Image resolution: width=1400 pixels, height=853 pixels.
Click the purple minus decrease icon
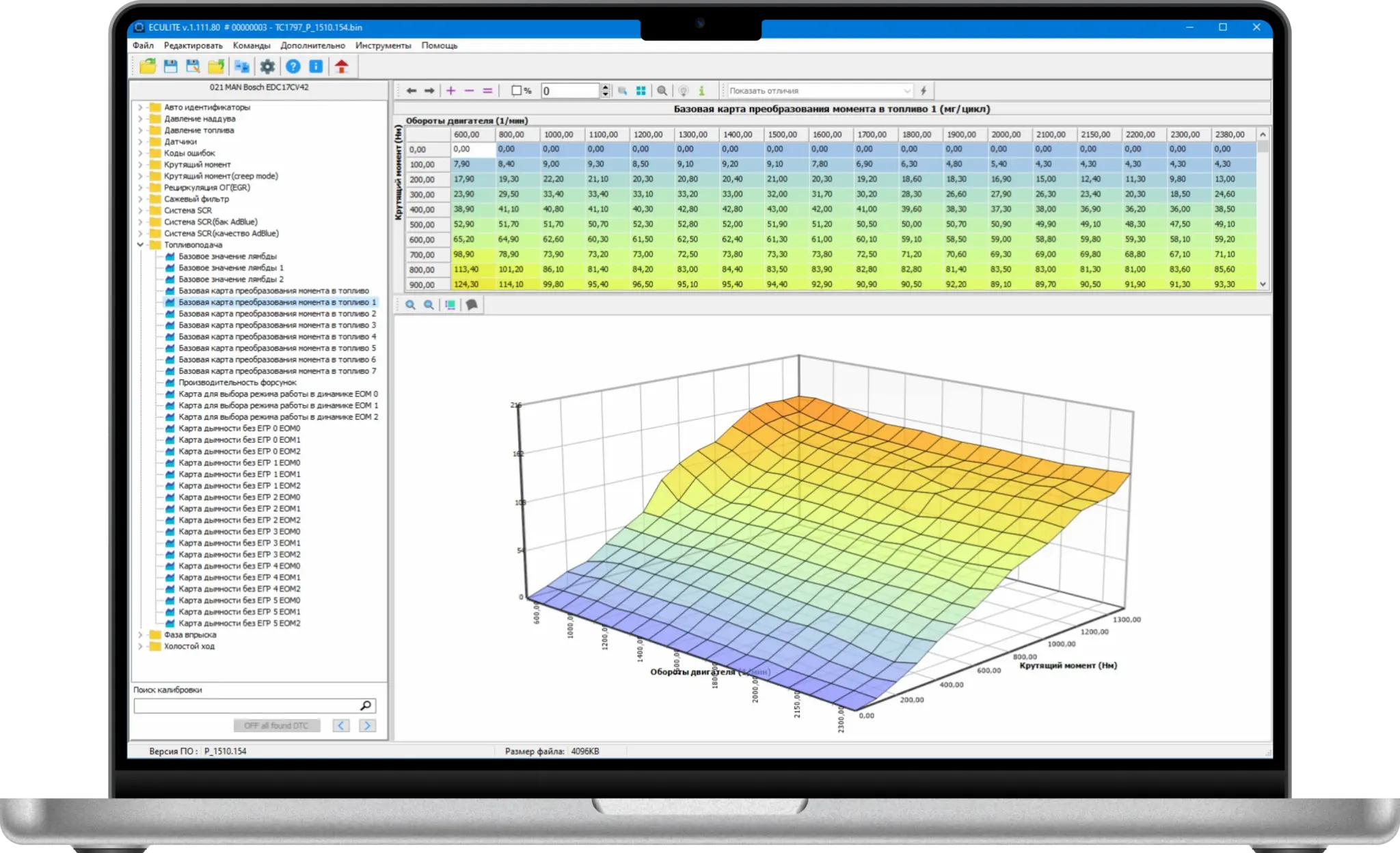[469, 90]
